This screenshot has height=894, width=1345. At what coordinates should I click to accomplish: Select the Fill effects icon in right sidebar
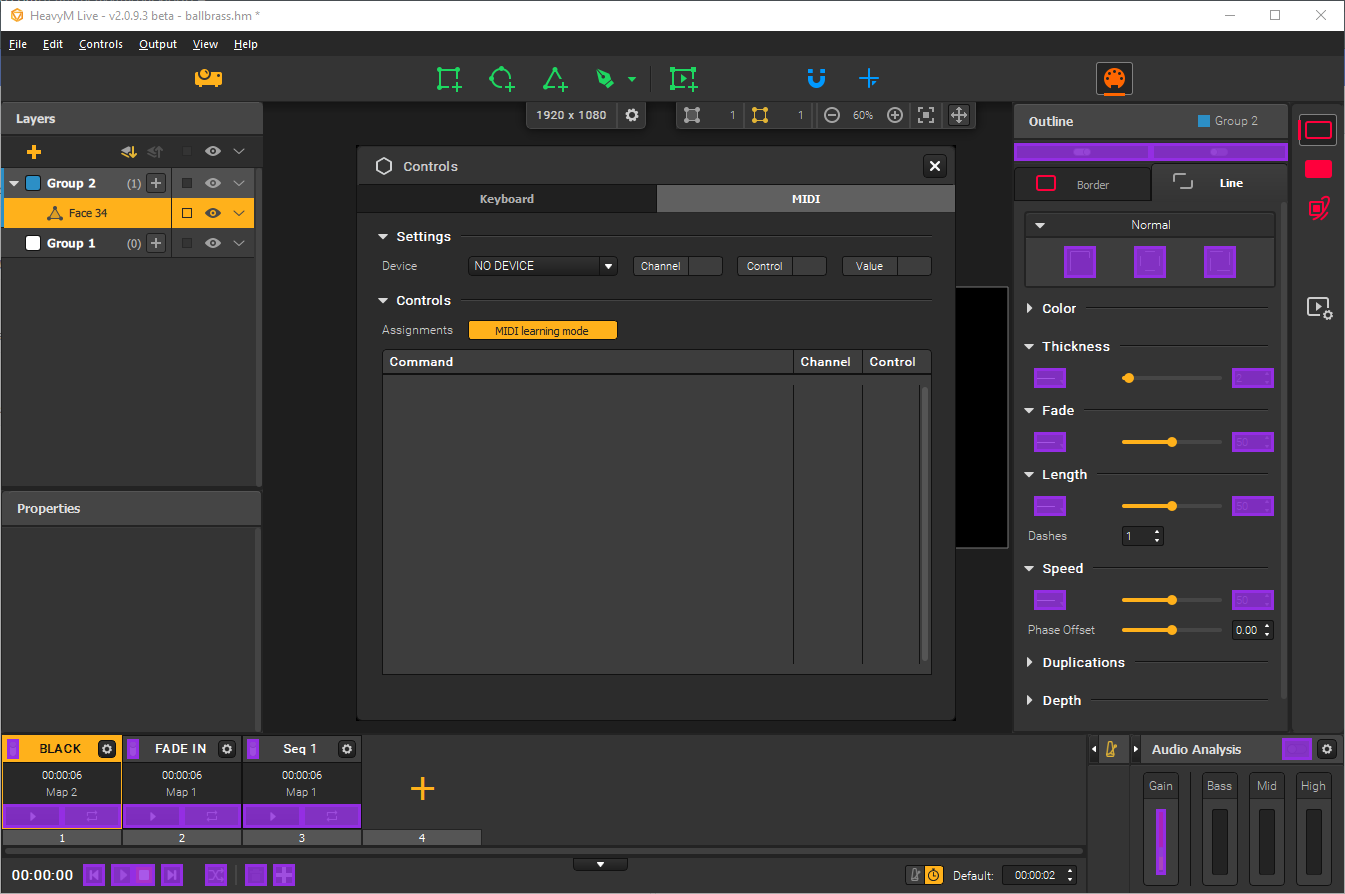tap(1318, 169)
